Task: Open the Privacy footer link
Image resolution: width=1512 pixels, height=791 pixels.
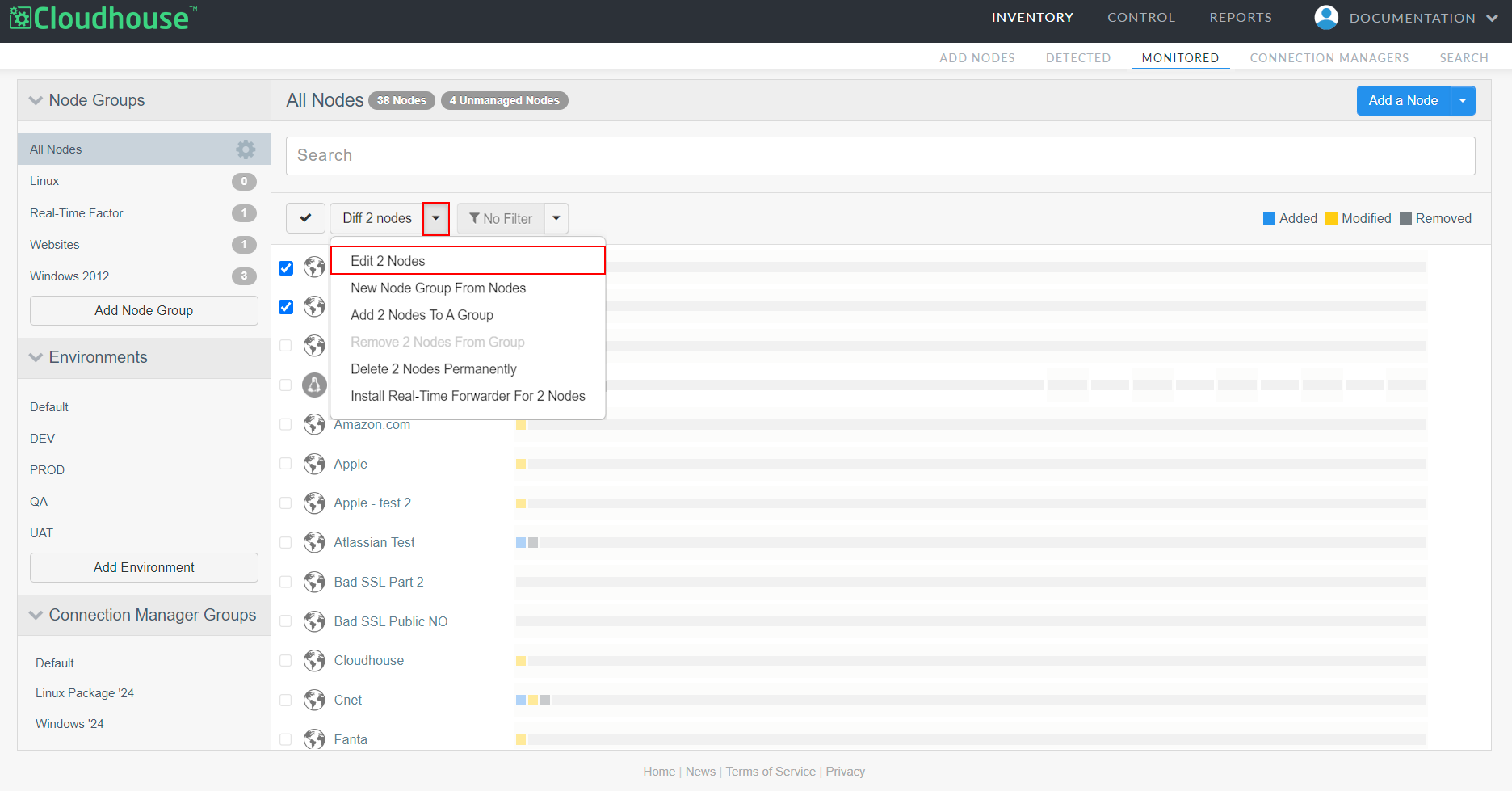Action: pos(845,772)
